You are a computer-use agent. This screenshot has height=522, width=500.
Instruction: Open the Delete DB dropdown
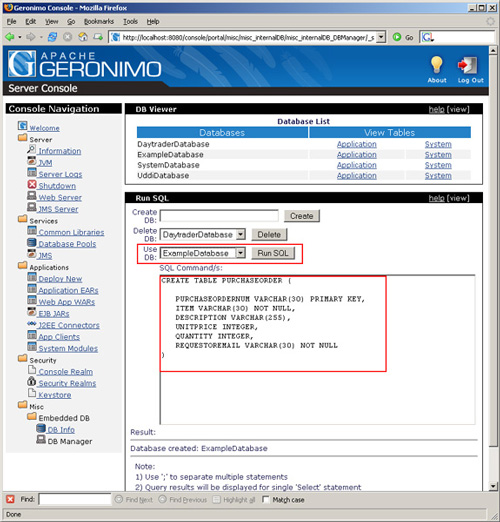tap(240, 234)
